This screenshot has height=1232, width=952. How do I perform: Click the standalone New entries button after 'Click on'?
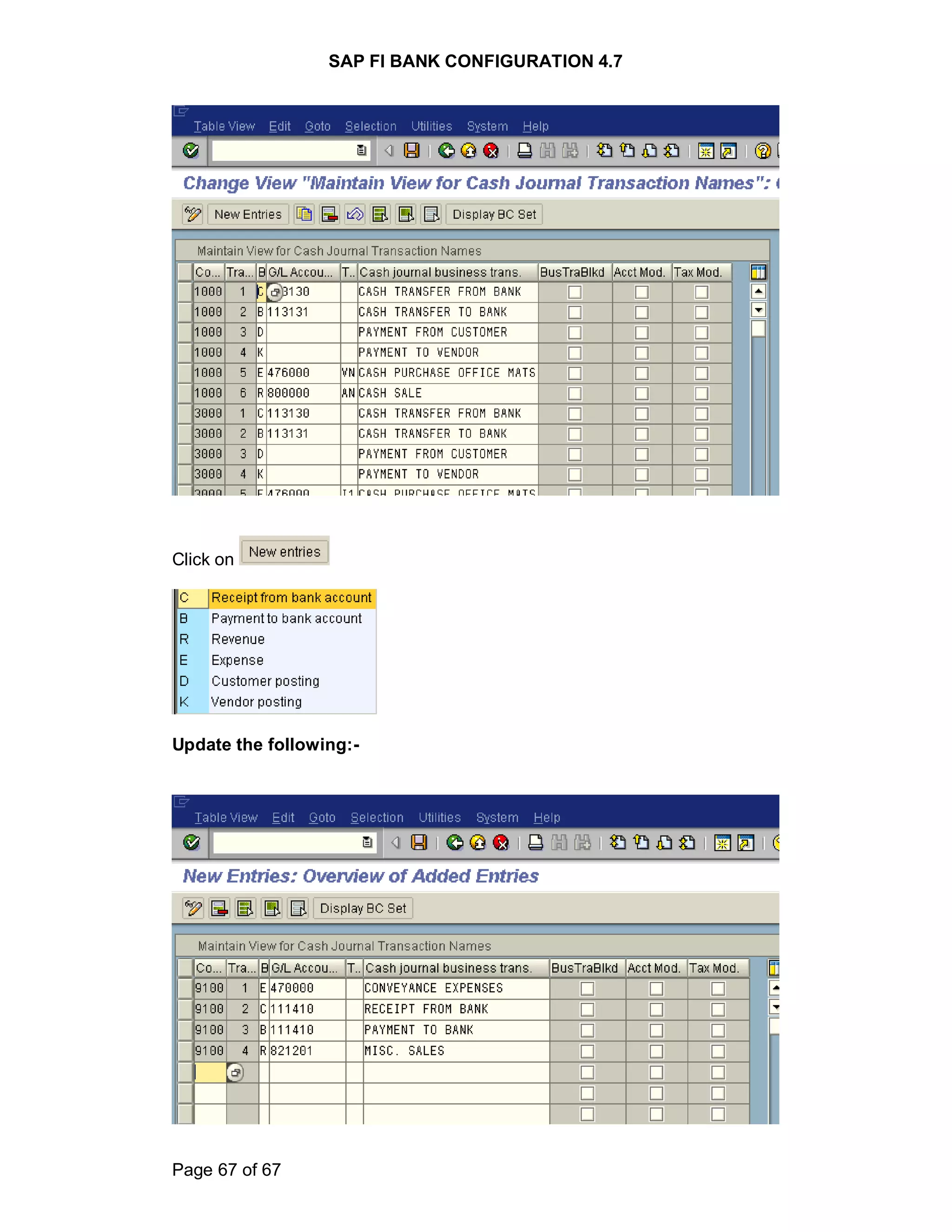(x=284, y=551)
